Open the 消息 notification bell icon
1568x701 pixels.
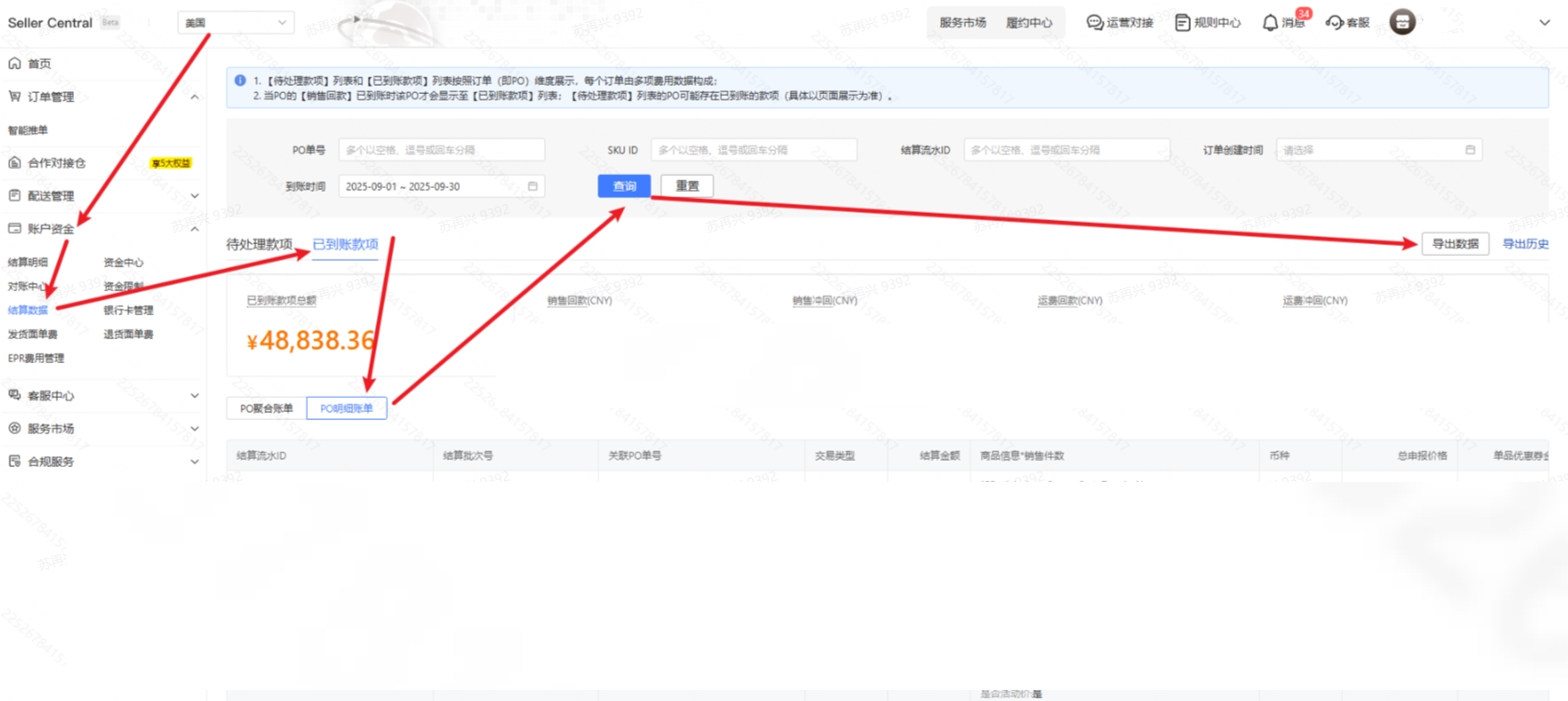[1270, 23]
